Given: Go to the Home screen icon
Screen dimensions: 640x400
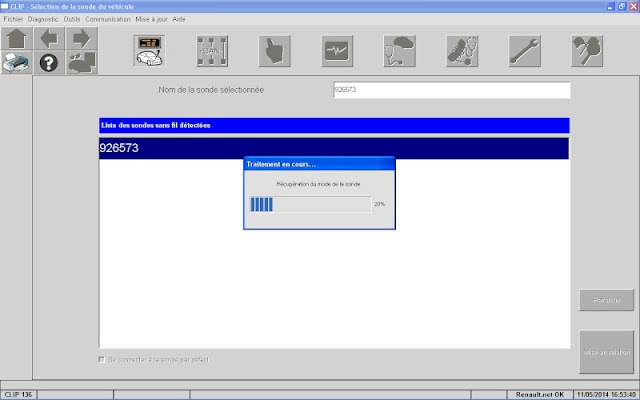Looking at the screenshot, I should pyautogui.click(x=17, y=39).
